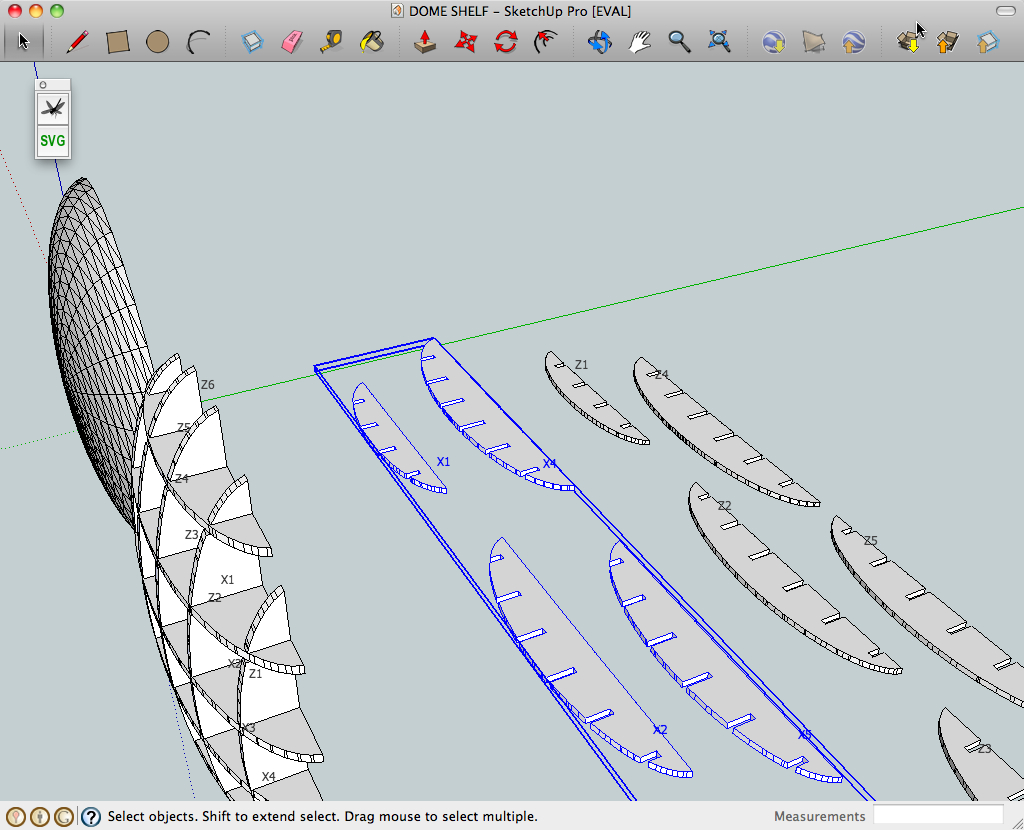The height and width of the screenshot is (830, 1024).
Task: Click the geo-location status icon
Action: pyautogui.click(x=16, y=816)
